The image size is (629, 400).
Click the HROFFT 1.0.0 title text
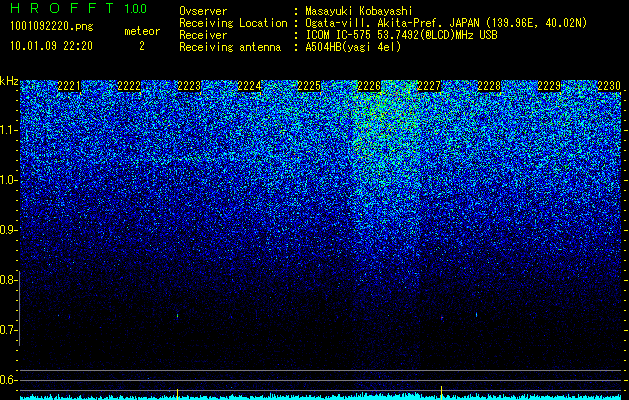coord(78,8)
